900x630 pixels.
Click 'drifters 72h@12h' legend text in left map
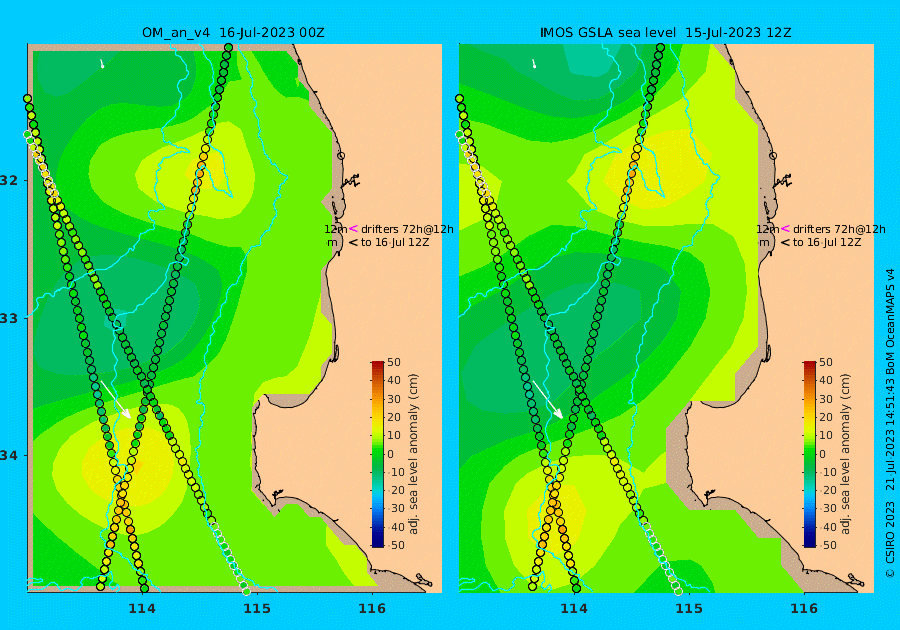[x=407, y=229]
